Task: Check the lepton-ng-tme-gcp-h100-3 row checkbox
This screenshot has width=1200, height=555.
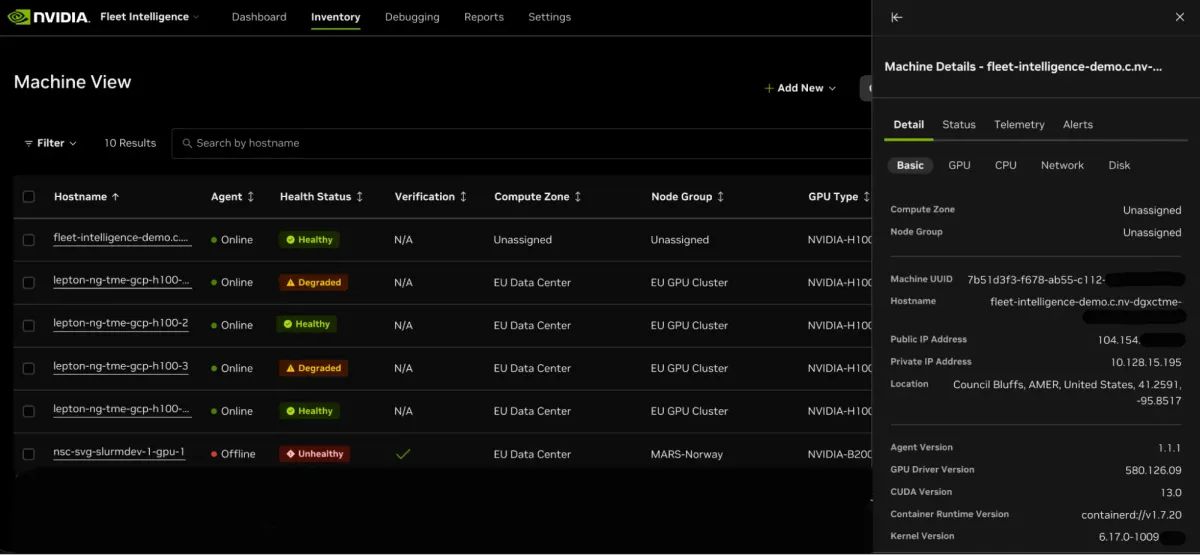Action: pos(29,368)
